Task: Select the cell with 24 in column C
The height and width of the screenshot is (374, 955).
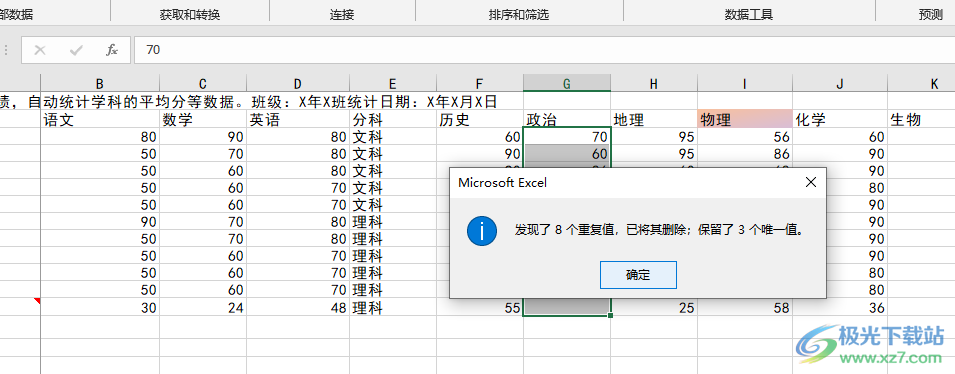Action: [x=203, y=308]
